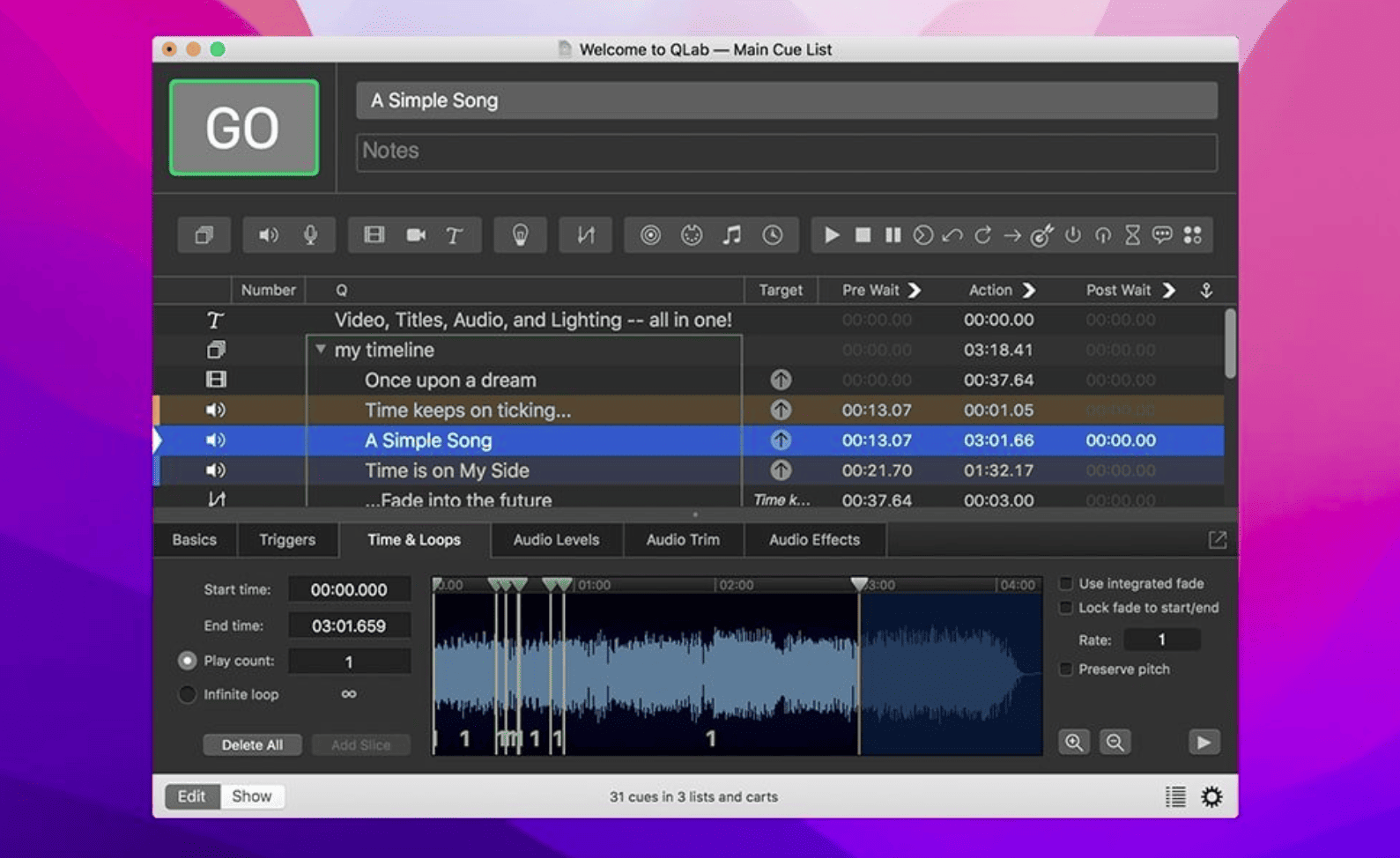
Task: Click the Action column chevron
Action: (1028, 290)
